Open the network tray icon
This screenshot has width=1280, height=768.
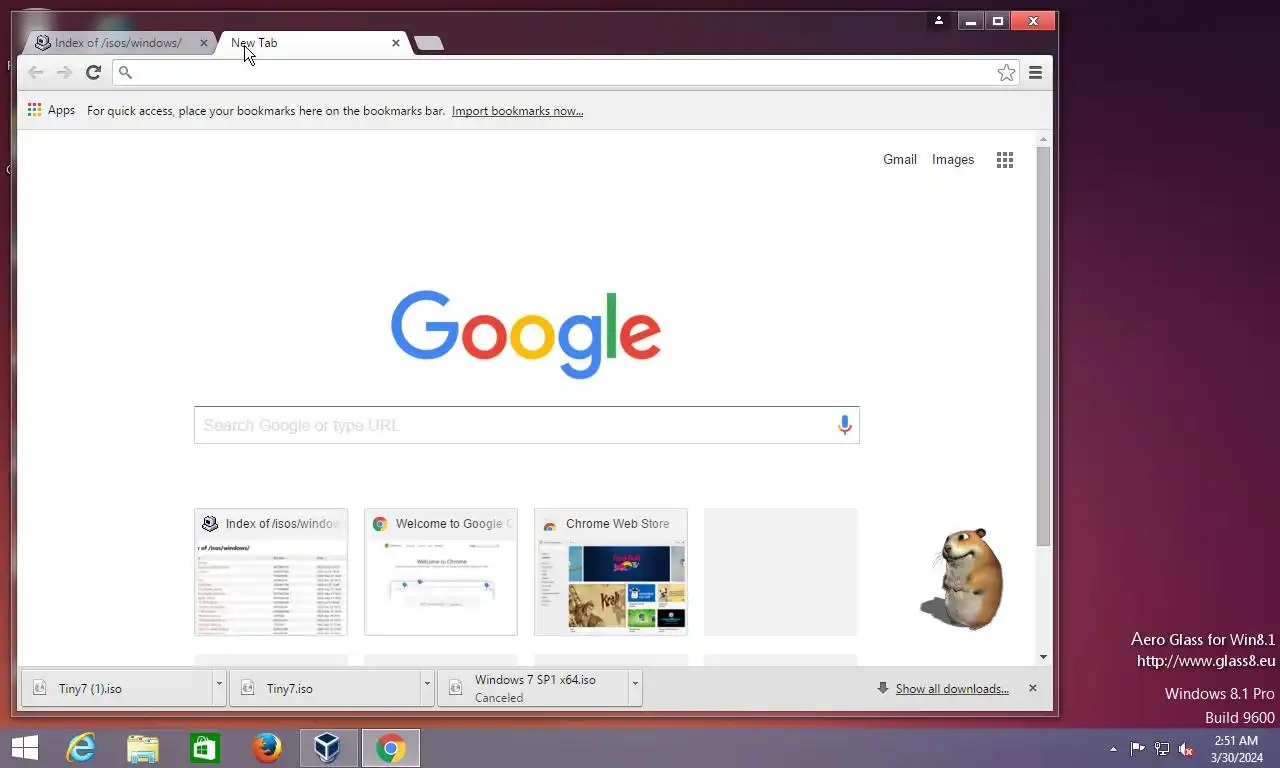tap(1162, 749)
